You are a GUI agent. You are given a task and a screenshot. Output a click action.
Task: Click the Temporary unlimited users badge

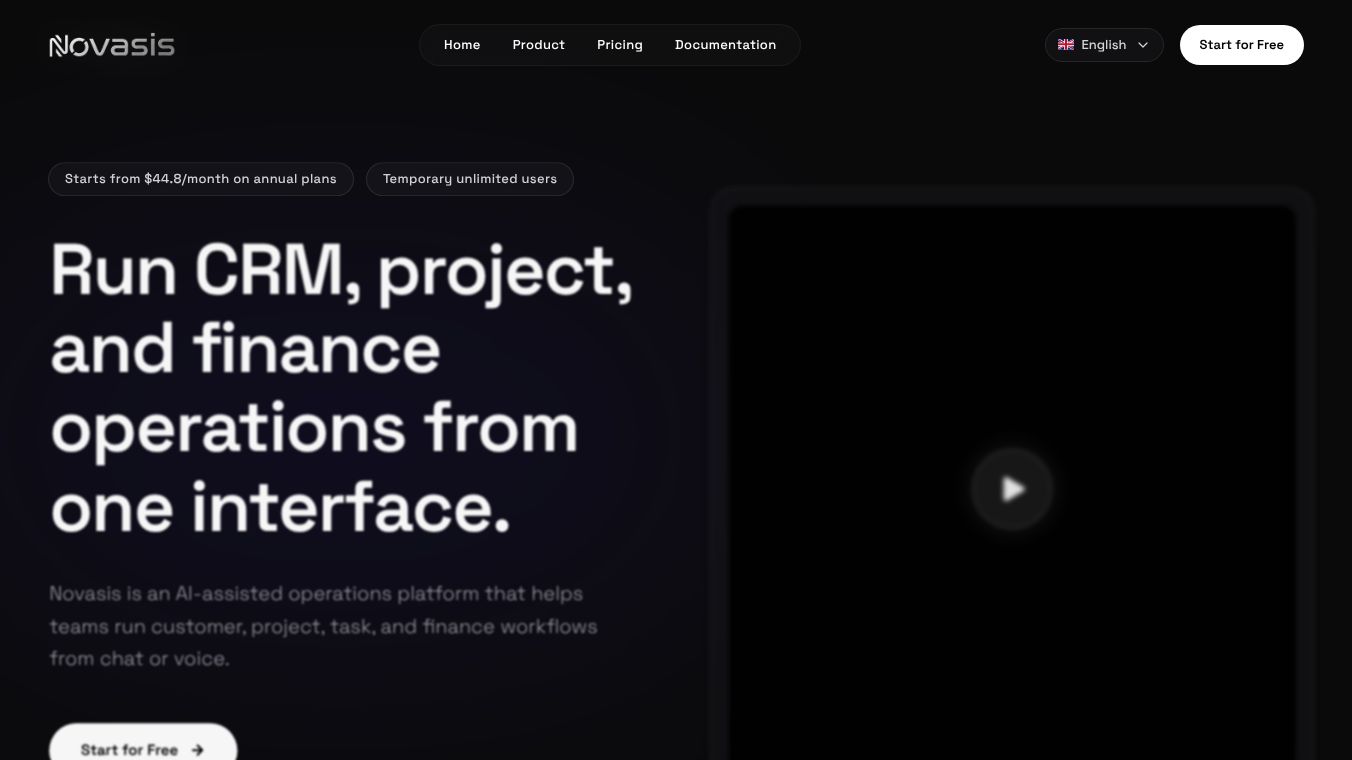(x=470, y=179)
